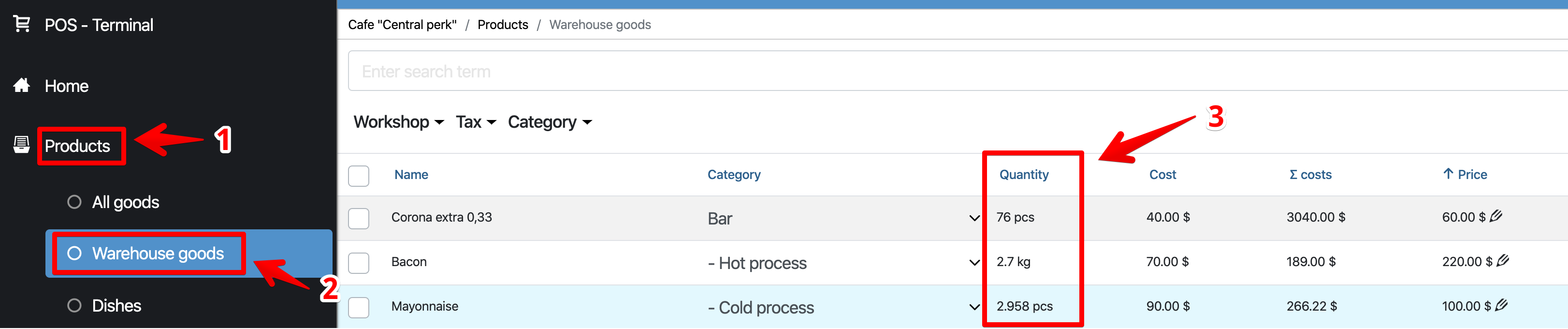This screenshot has width=1568, height=329.
Task: Open the Category filter dropdown
Action: pyautogui.click(x=550, y=122)
